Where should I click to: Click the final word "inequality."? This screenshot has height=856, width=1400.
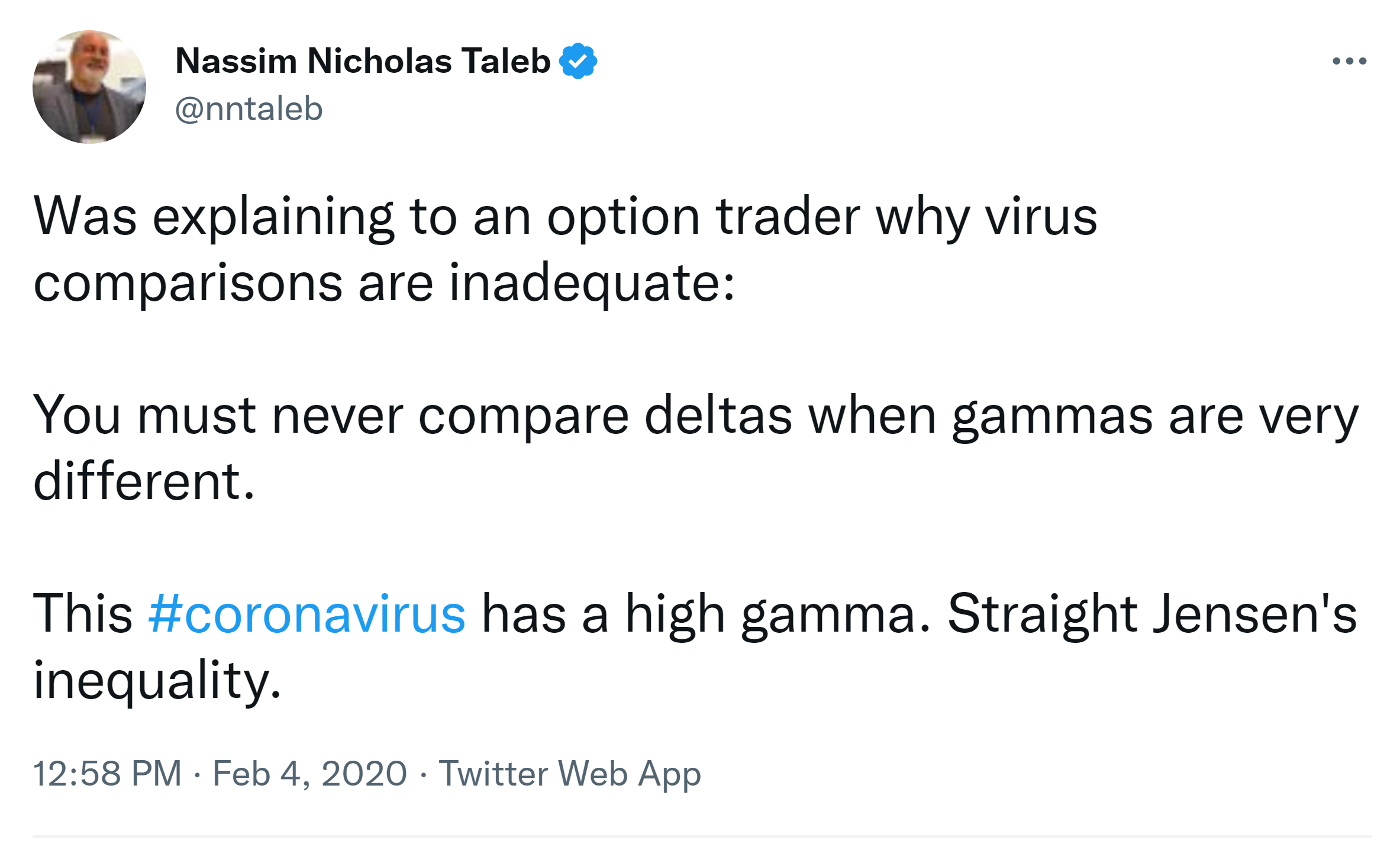pos(157,680)
